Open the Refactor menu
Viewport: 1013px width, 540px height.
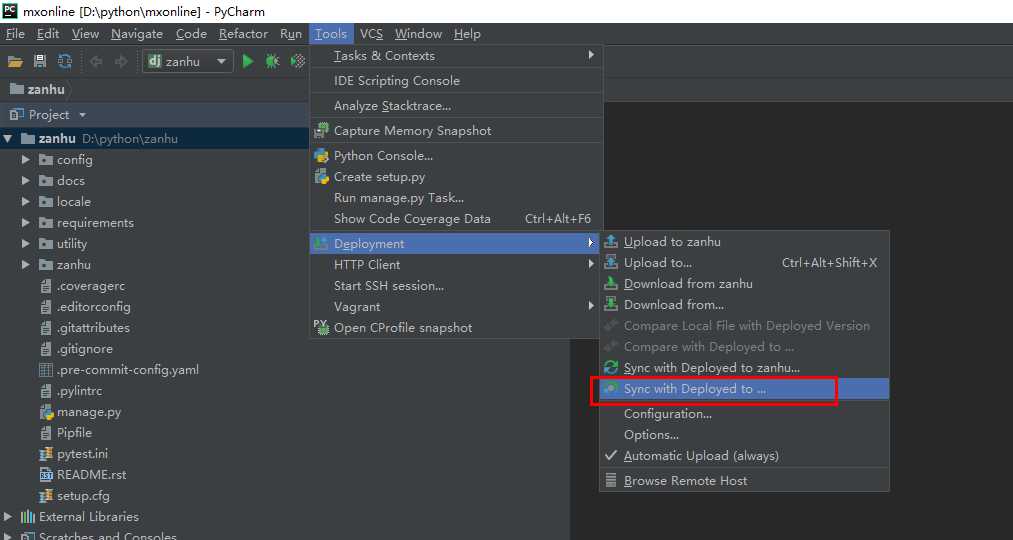point(244,34)
